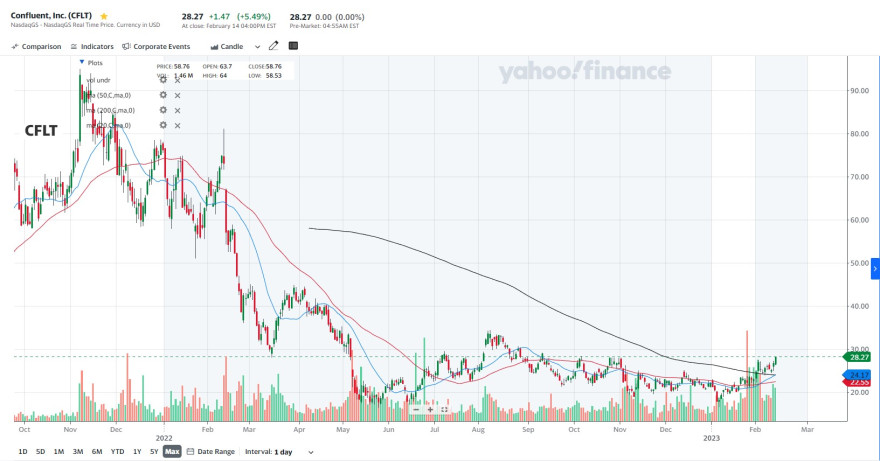Viewport: 880px width, 461px height.
Task: Open the Date Range picker
Action: point(211,451)
